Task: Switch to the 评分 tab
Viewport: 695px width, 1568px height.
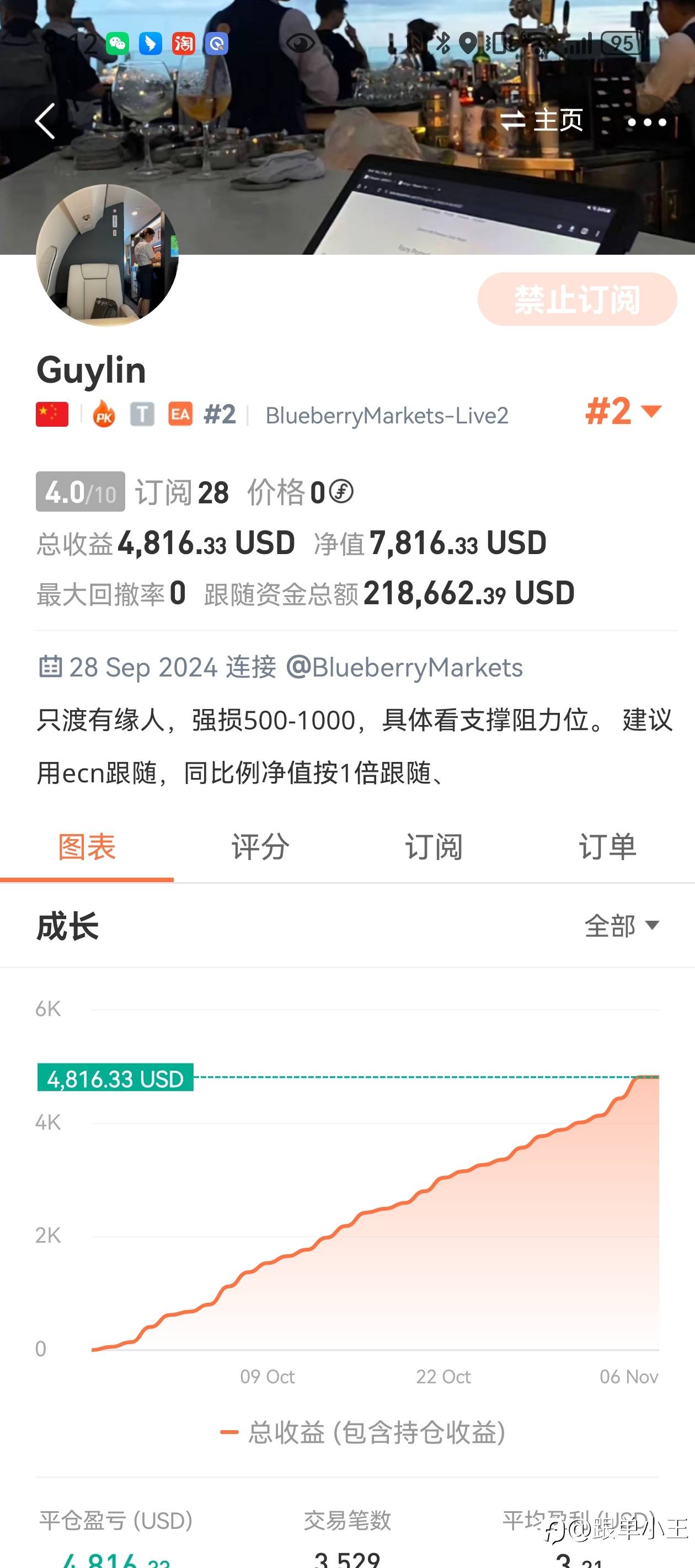Action: coord(261,847)
